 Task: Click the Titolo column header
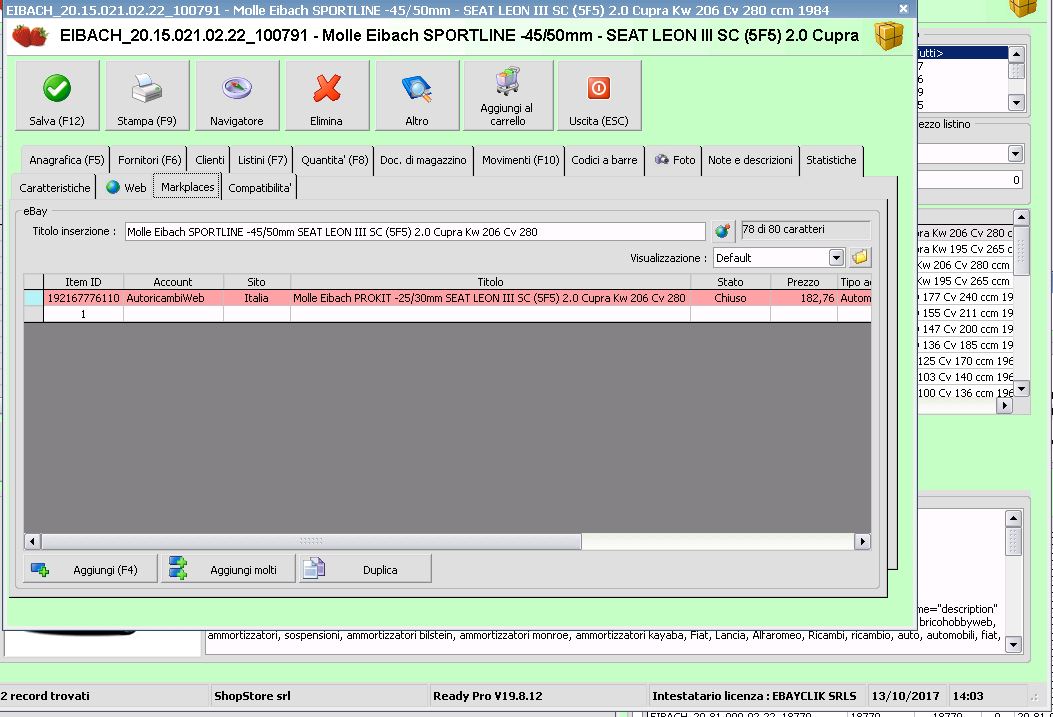coord(490,282)
